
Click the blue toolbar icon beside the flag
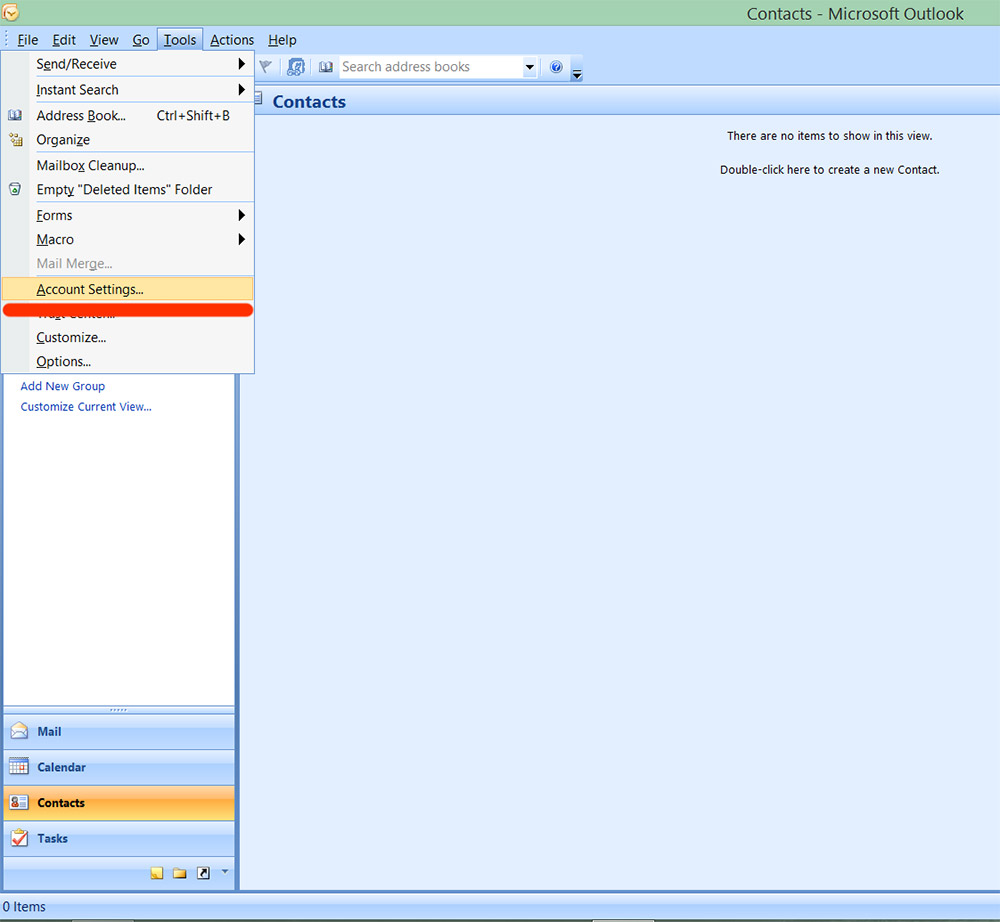tap(296, 66)
